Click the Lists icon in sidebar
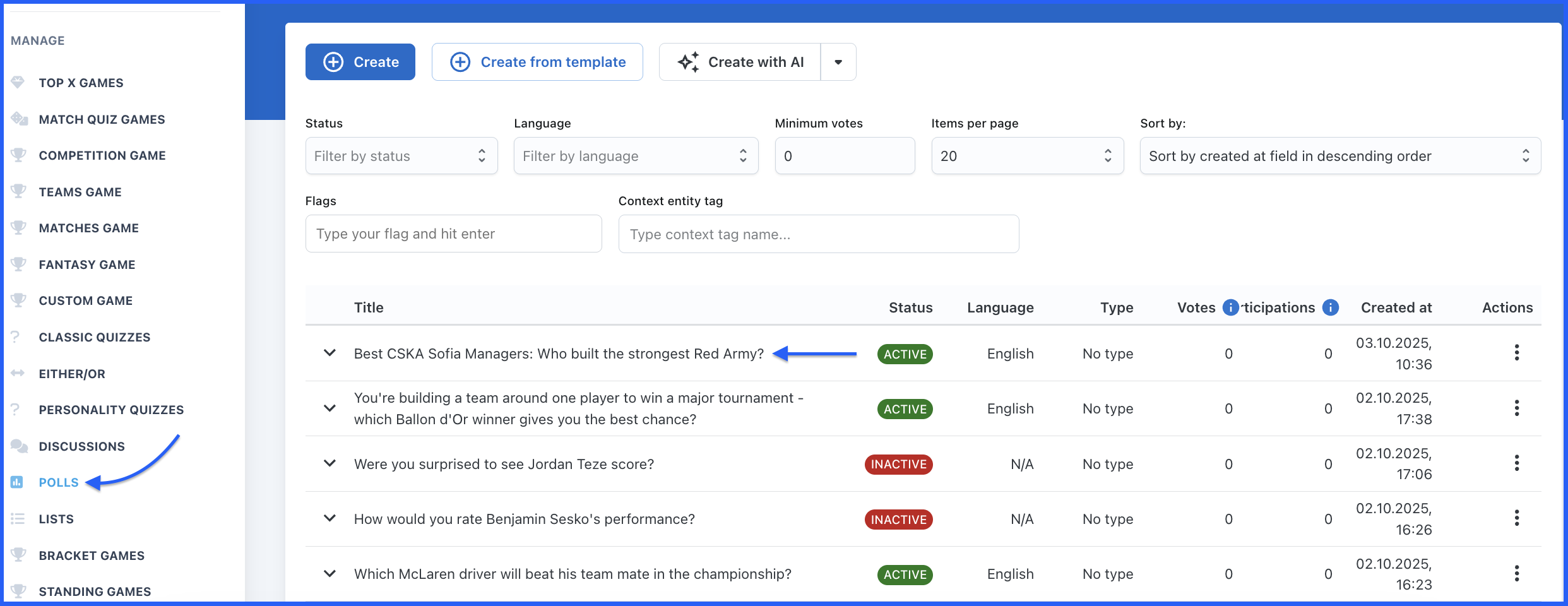Viewport: 1568px width, 606px height. [18, 519]
